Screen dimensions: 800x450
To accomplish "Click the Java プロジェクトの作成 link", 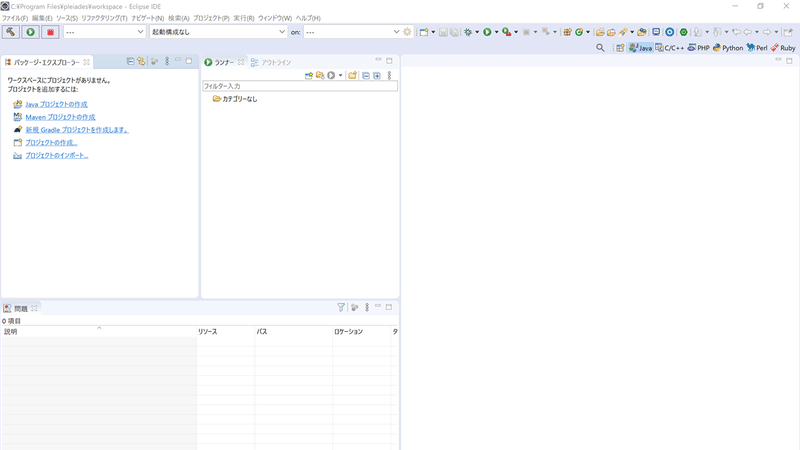I will (56, 104).
